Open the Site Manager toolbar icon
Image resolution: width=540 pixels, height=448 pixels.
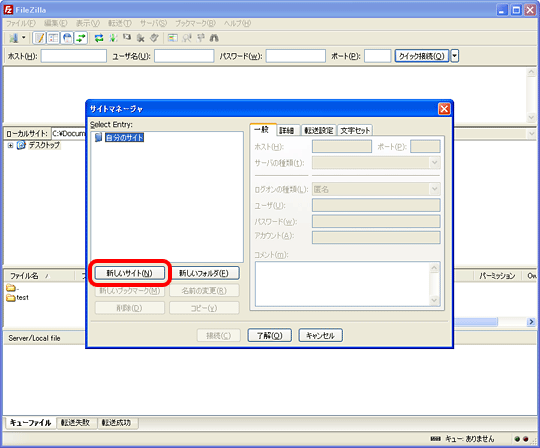[x=14, y=38]
